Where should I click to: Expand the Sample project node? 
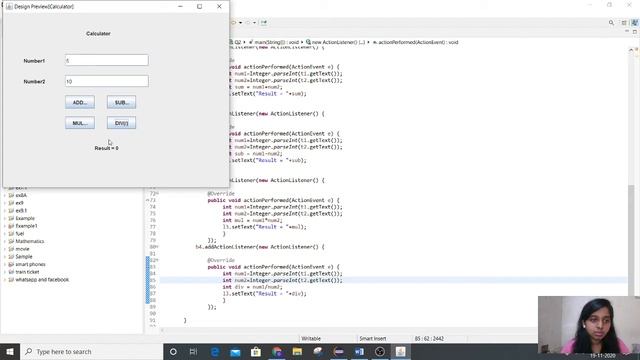point(5,257)
